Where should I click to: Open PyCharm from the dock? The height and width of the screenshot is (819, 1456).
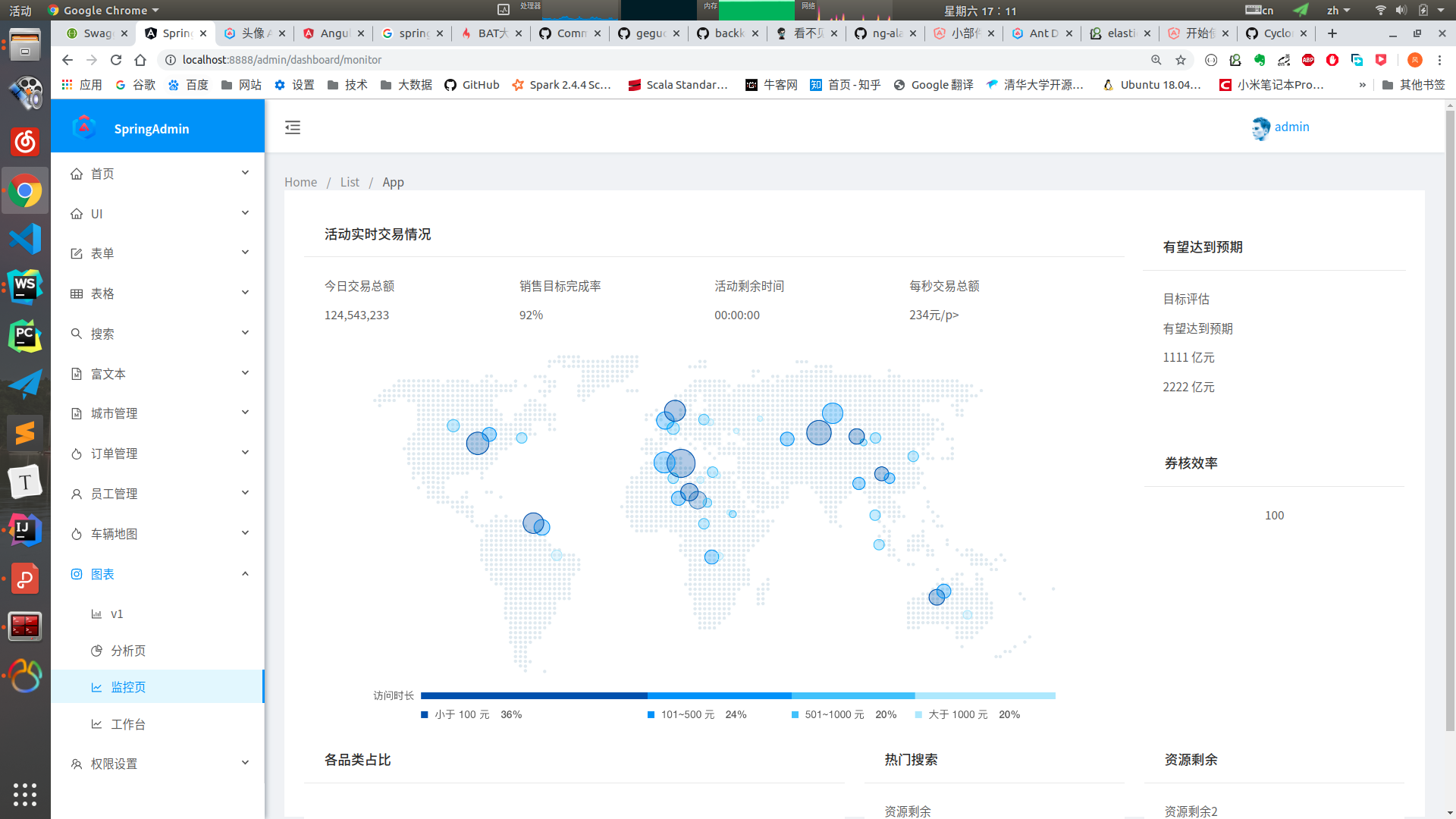coord(25,336)
